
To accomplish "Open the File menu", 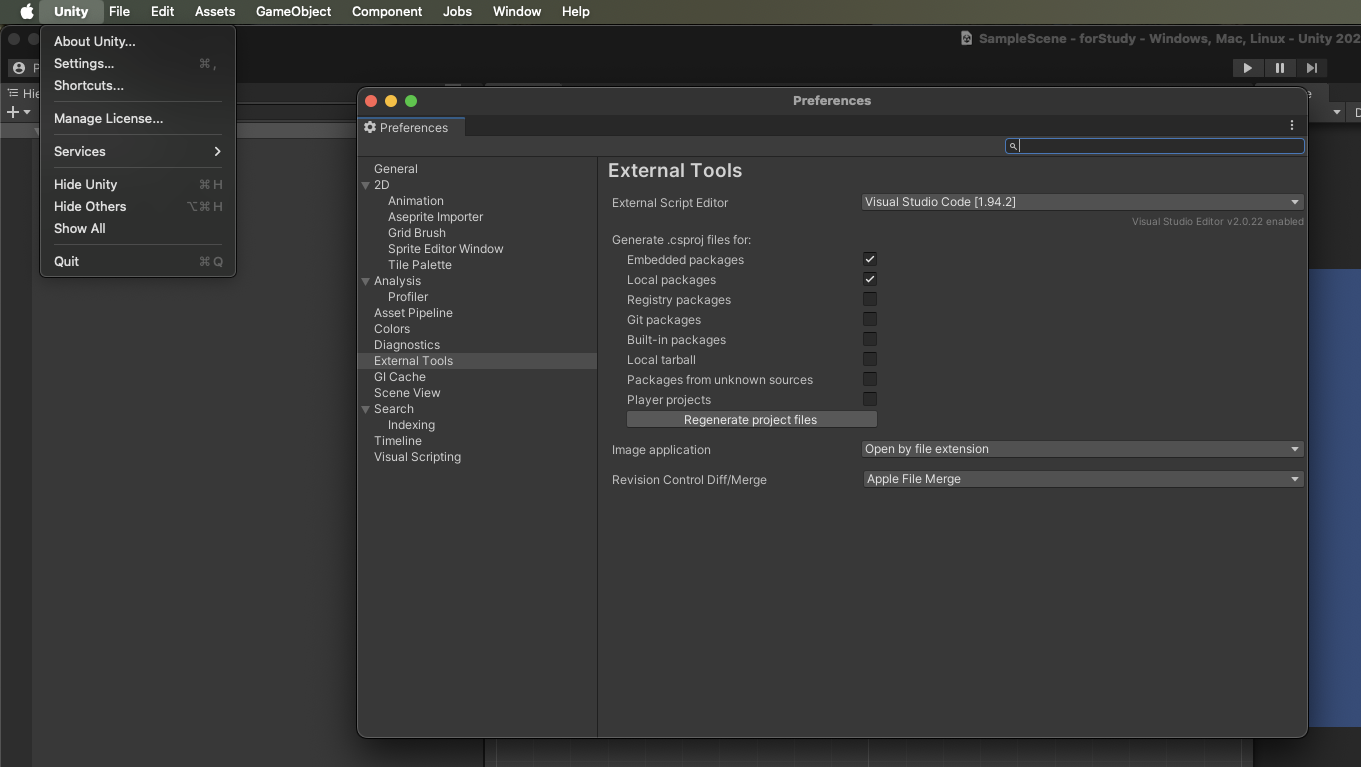I will pos(119,12).
